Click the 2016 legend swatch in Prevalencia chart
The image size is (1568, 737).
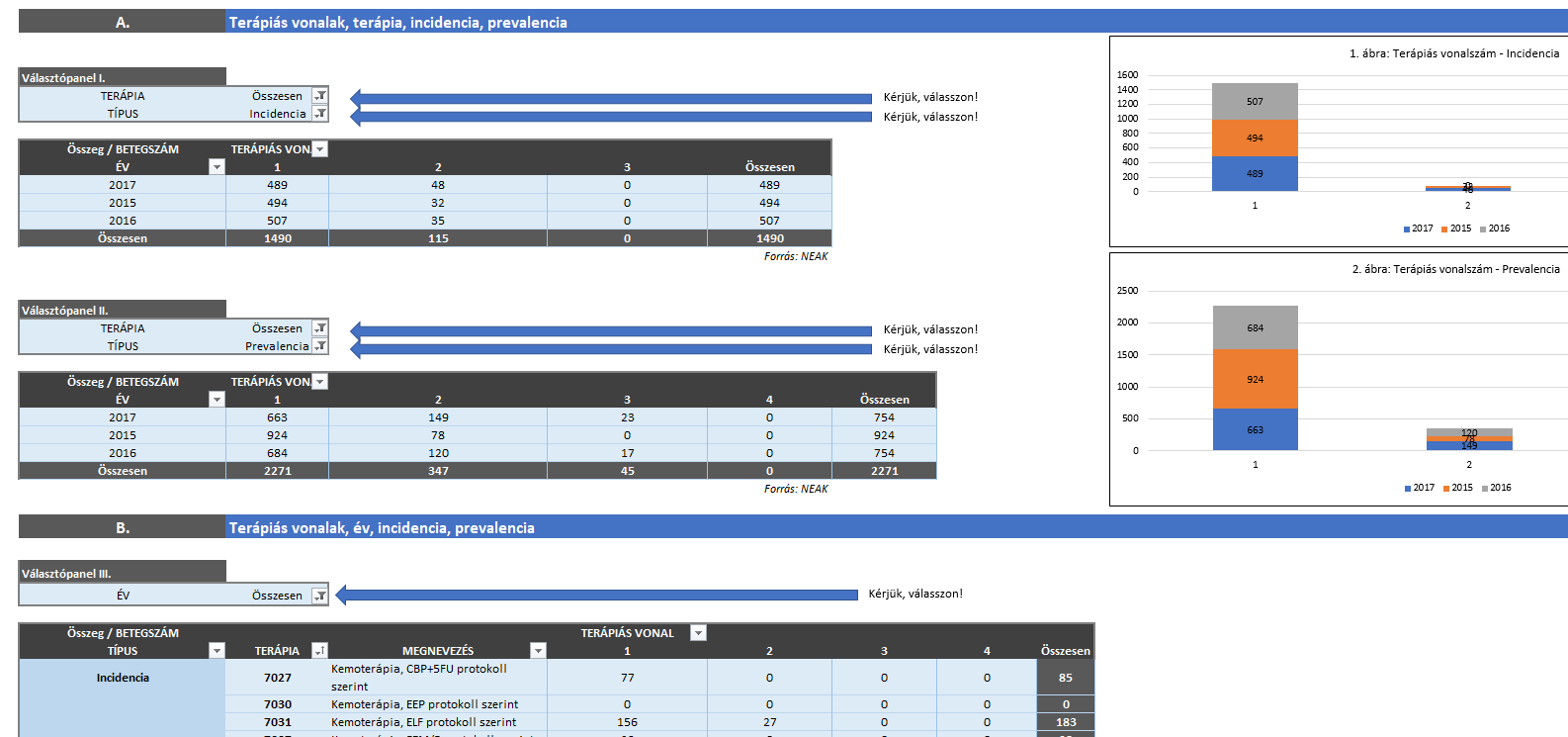pyautogui.click(x=1485, y=489)
